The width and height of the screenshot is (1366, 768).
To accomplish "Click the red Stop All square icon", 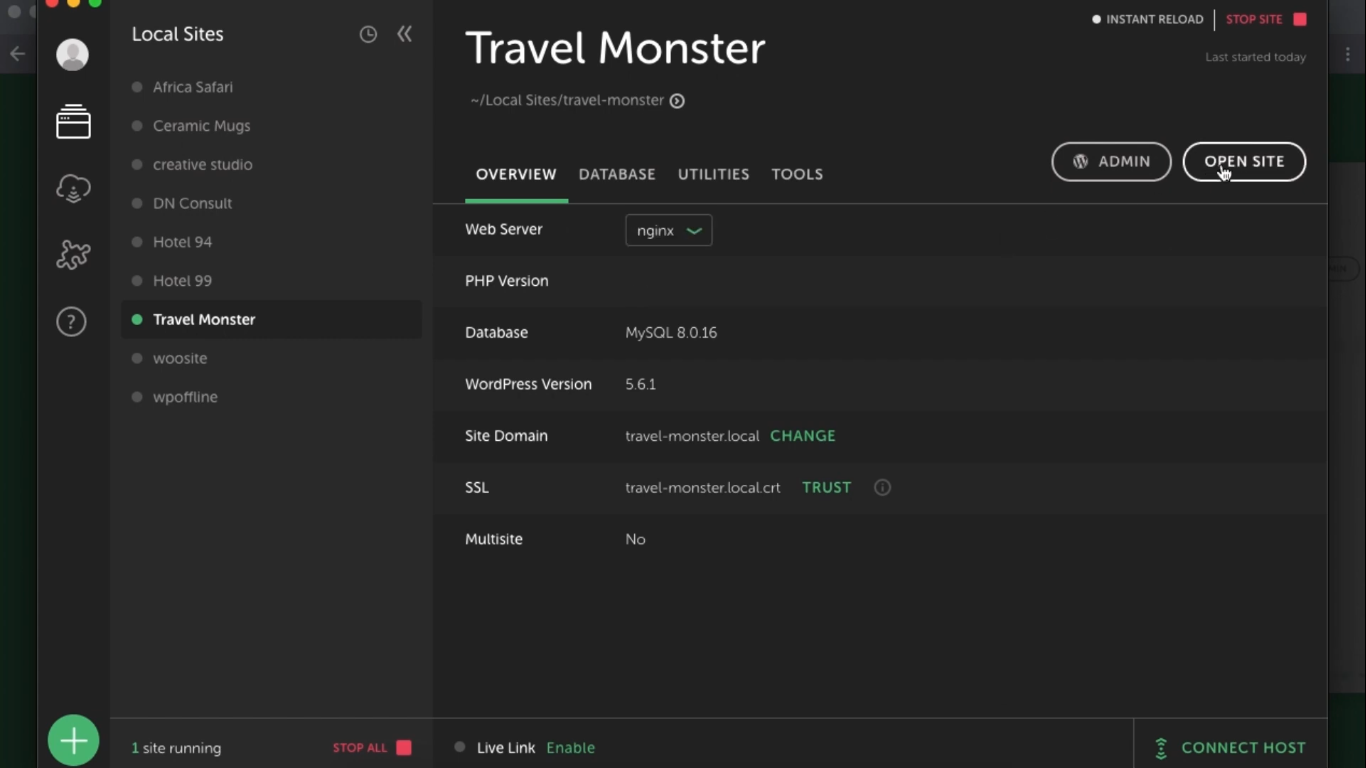I will point(404,748).
